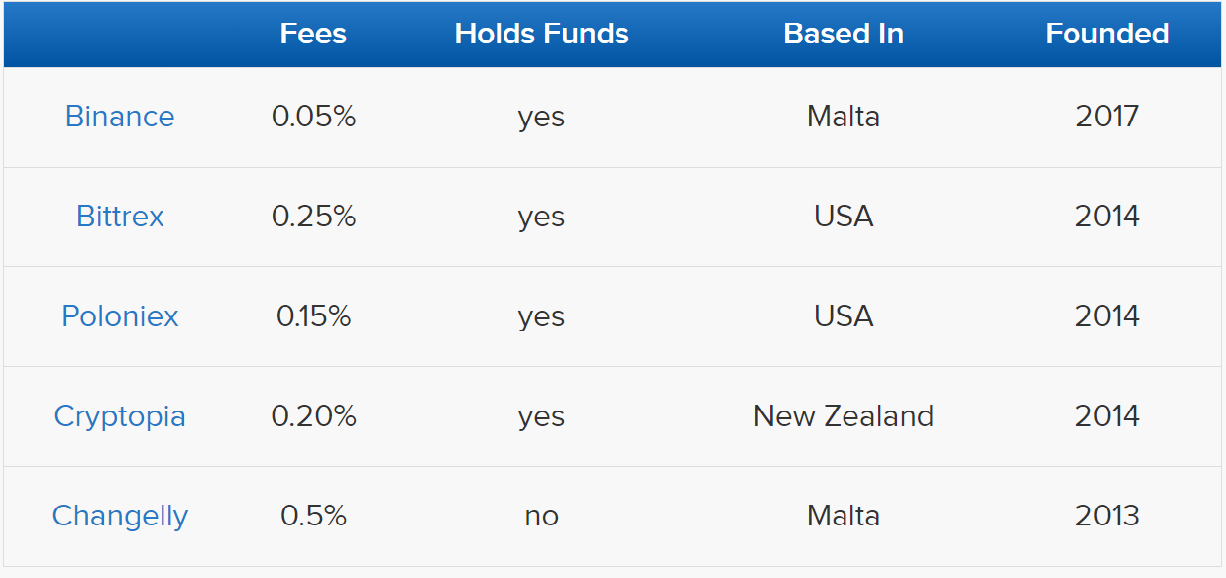
Task: Select Cryptopia's 0.20% fee value
Action: click(x=314, y=417)
